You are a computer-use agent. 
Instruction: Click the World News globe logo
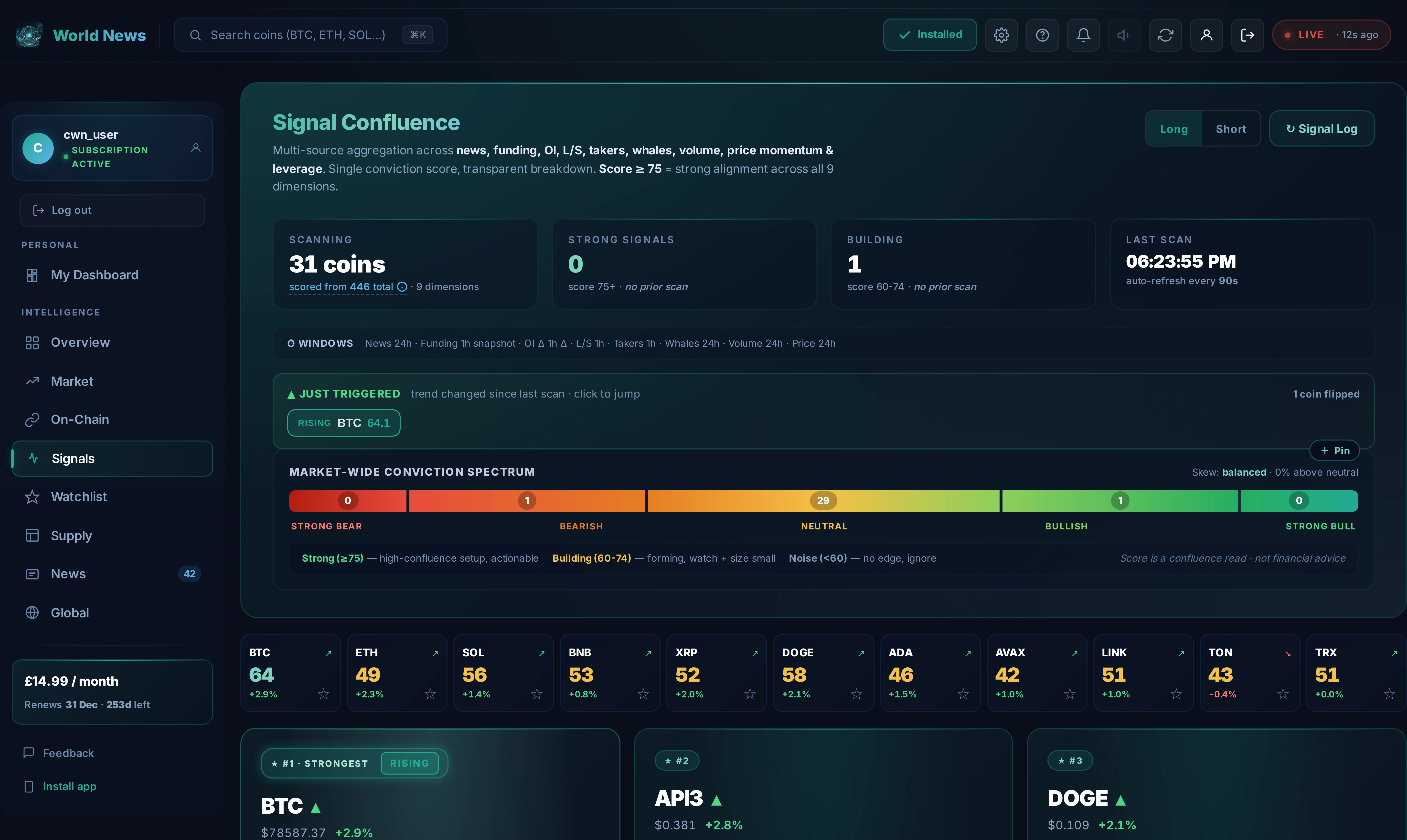click(29, 35)
